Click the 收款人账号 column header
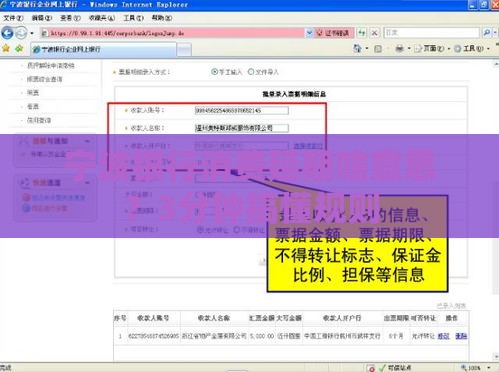The image size is (499, 372). pyautogui.click(x=153, y=318)
